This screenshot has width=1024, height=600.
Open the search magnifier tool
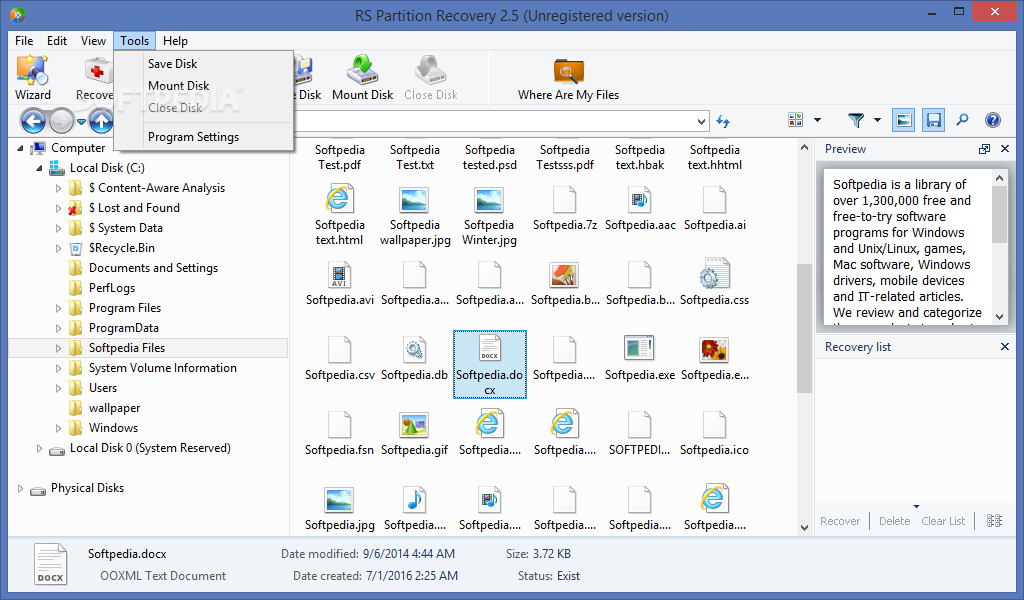pyautogui.click(x=963, y=119)
